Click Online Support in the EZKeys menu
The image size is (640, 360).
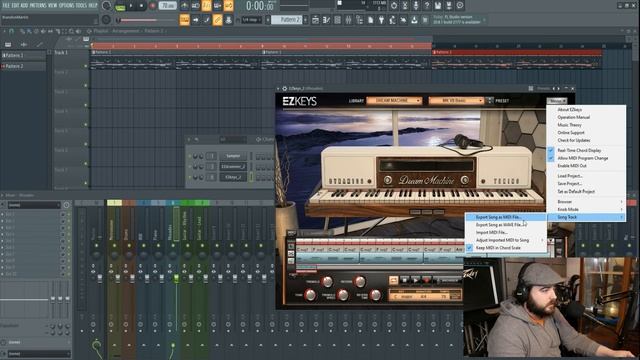point(571,133)
